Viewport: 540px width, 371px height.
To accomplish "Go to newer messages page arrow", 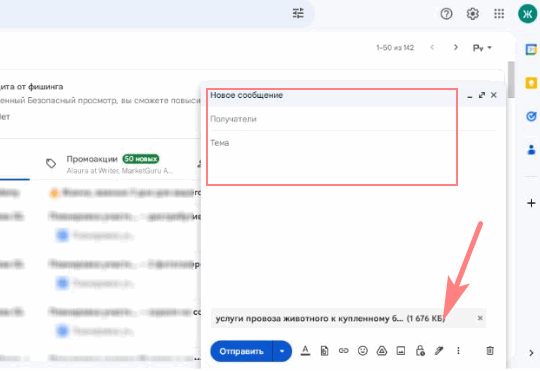I will 432,47.
